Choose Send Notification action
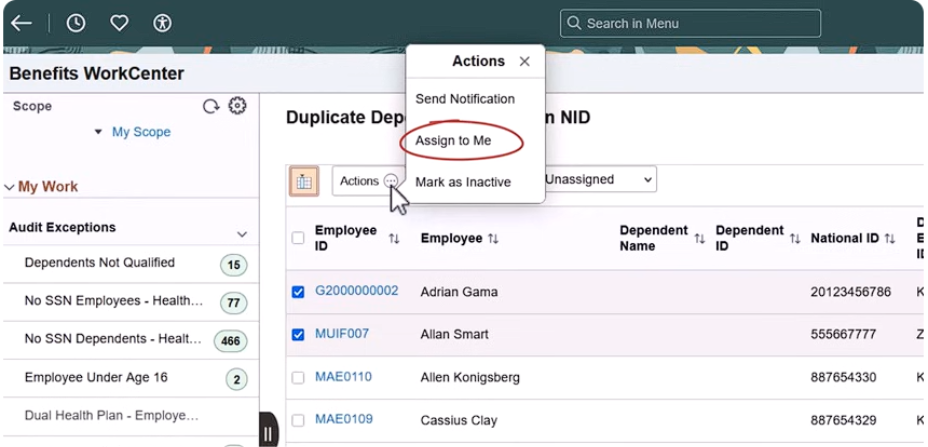The image size is (928, 447). pos(465,99)
